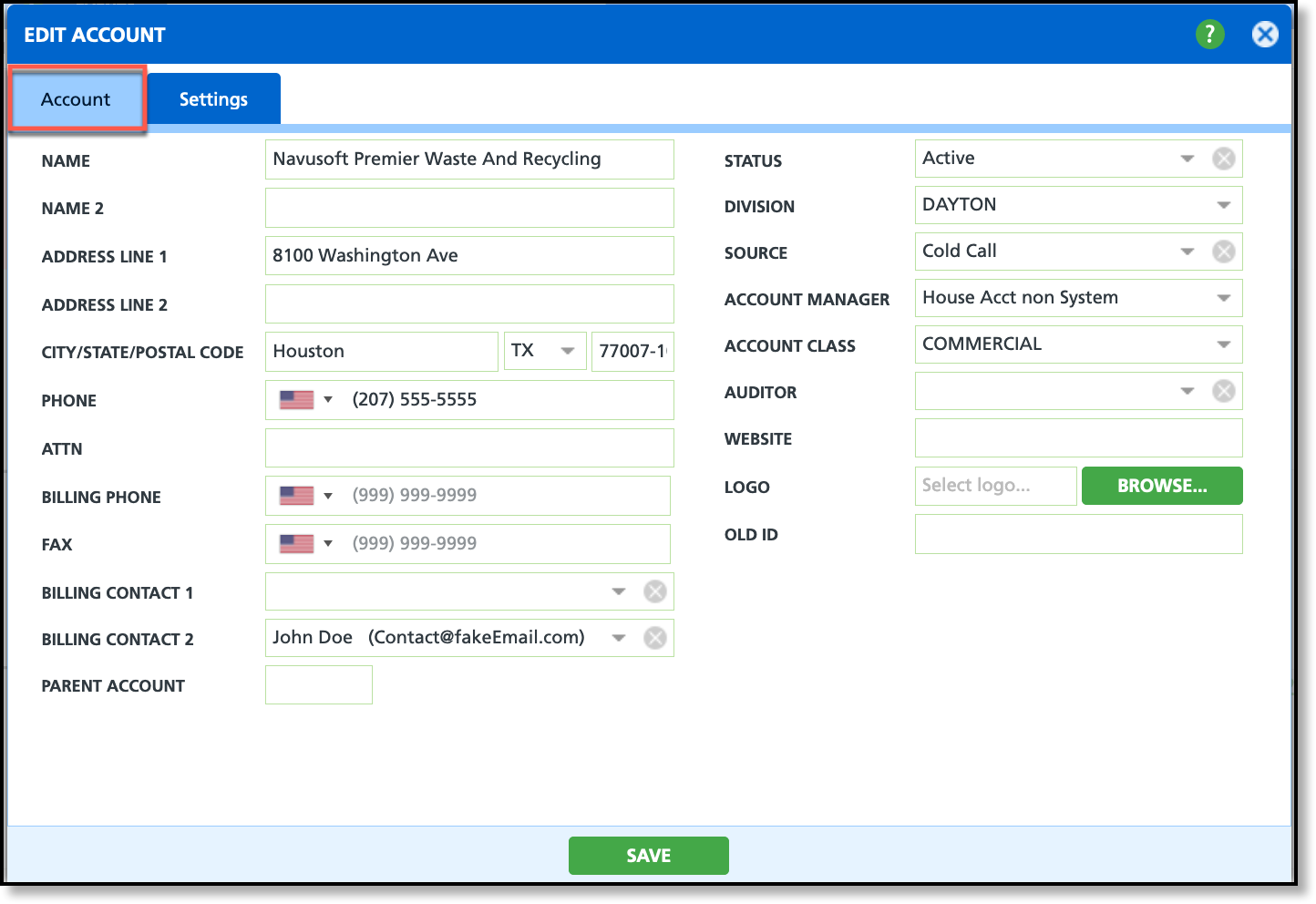Clear the Billing Contact 2 selection

654,638
